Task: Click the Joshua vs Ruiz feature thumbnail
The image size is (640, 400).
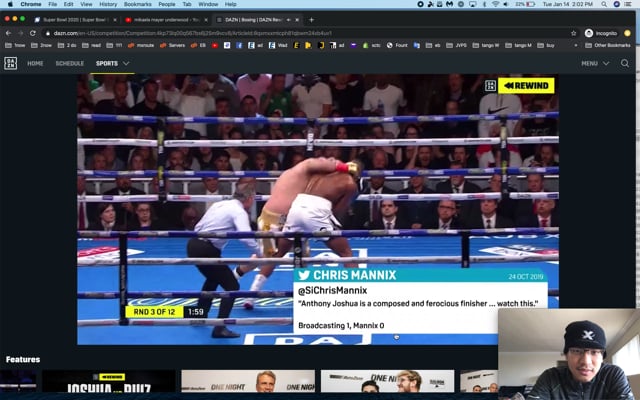Action: click(x=108, y=384)
